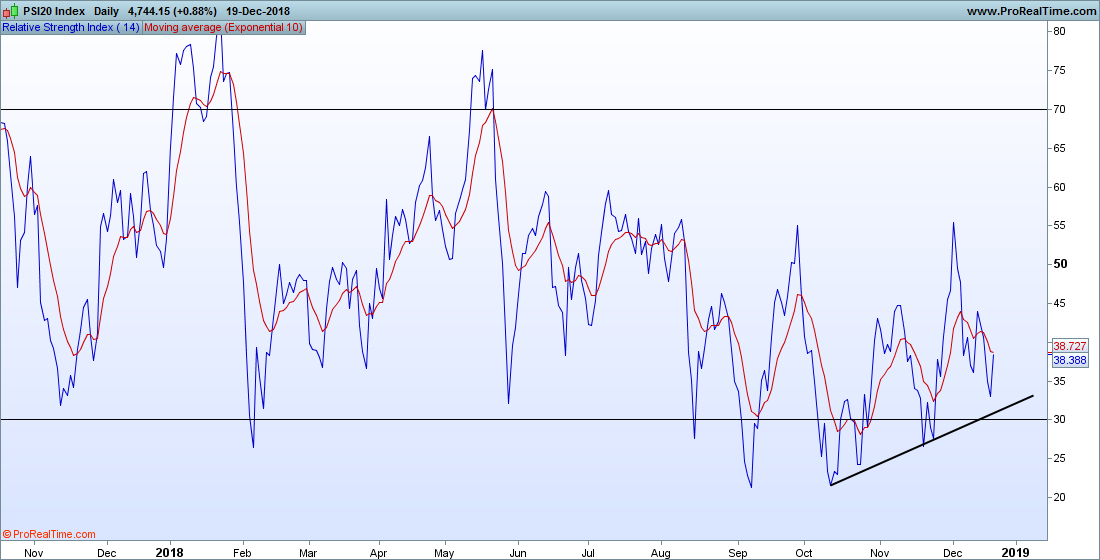The width and height of the screenshot is (1100, 560).
Task: Click the 80 level on the price scale
Action: point(1059,32)
